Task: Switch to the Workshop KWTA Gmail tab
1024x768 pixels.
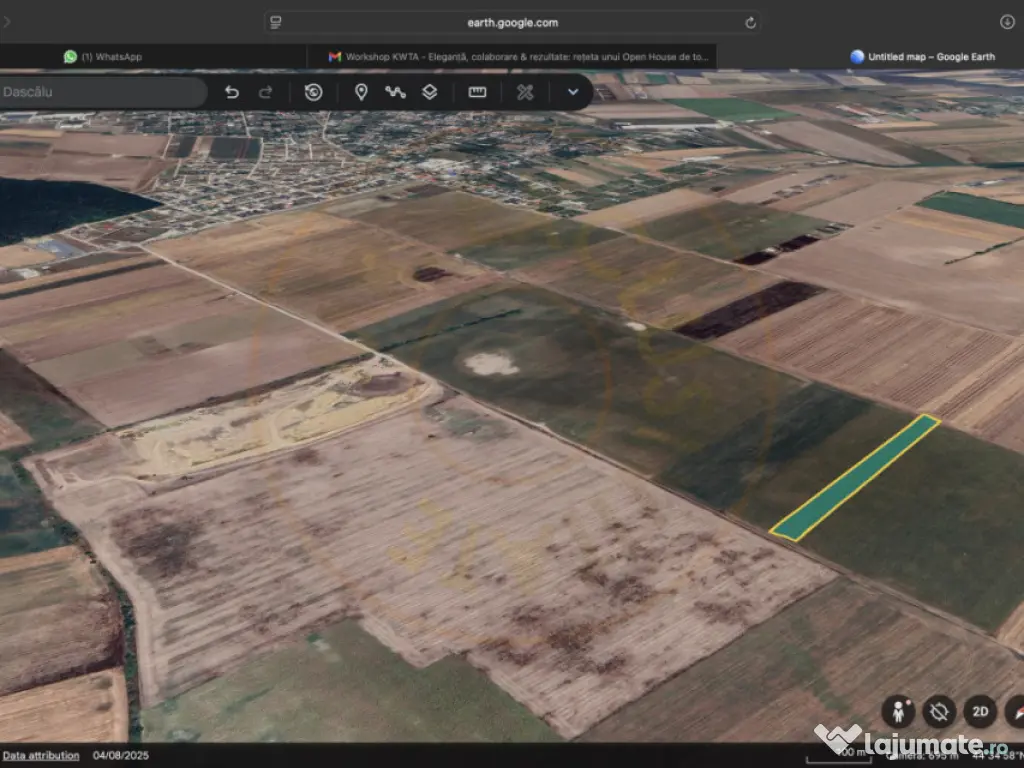Action: tap(518, 57)
